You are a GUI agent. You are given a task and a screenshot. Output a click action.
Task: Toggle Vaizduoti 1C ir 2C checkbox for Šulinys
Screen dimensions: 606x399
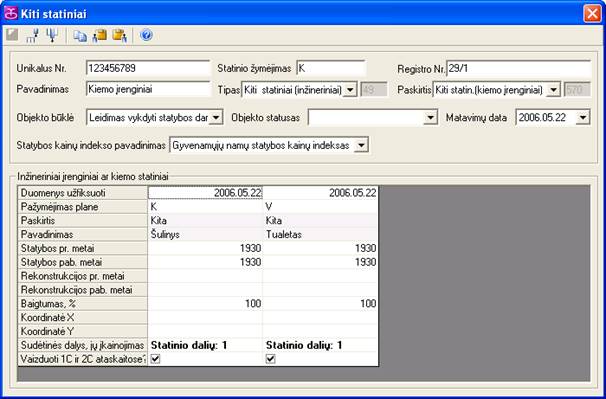(155, 359)
